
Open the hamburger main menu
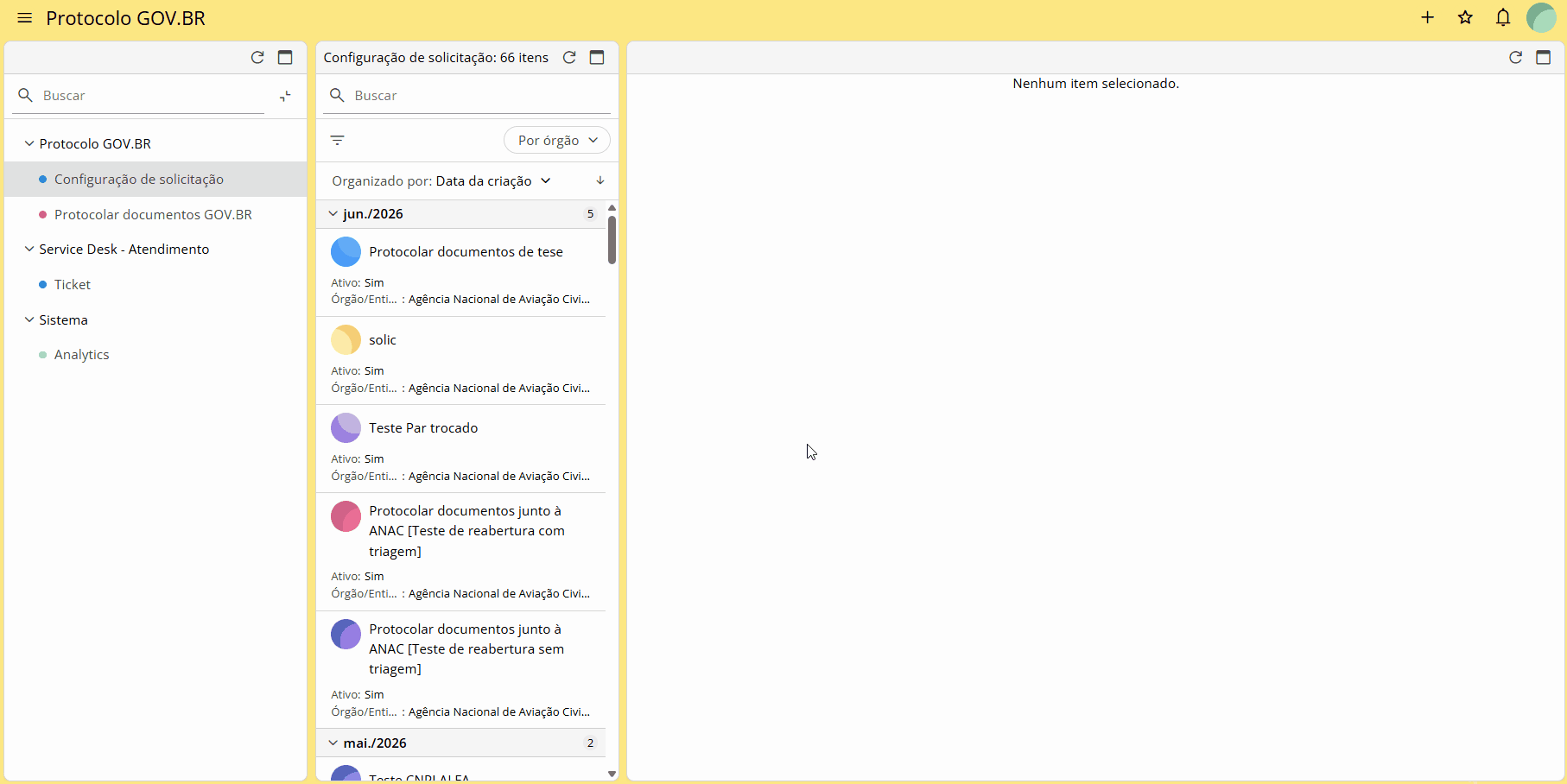(x=24, y=18)
